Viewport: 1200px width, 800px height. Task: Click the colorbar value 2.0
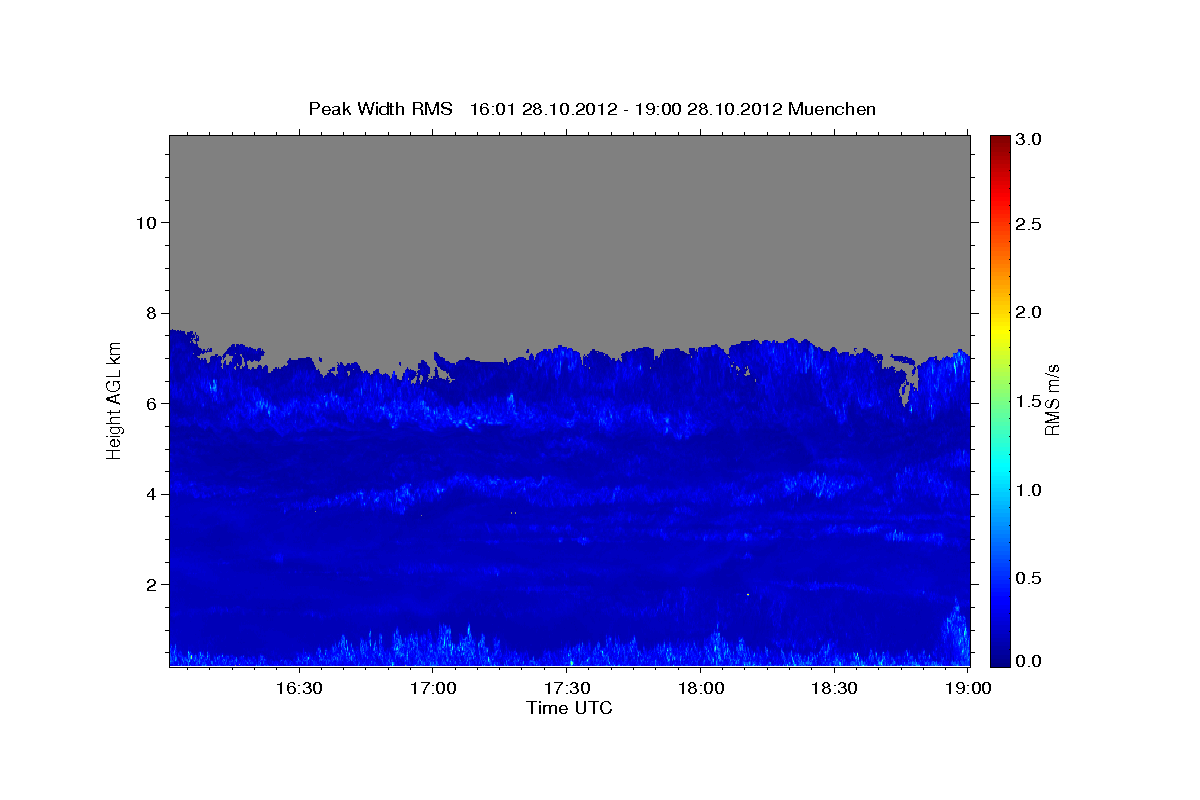point(1029,313)
